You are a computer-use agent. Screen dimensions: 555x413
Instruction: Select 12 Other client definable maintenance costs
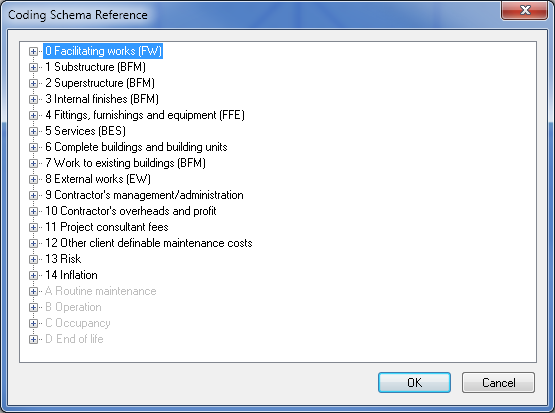point(149,243)
